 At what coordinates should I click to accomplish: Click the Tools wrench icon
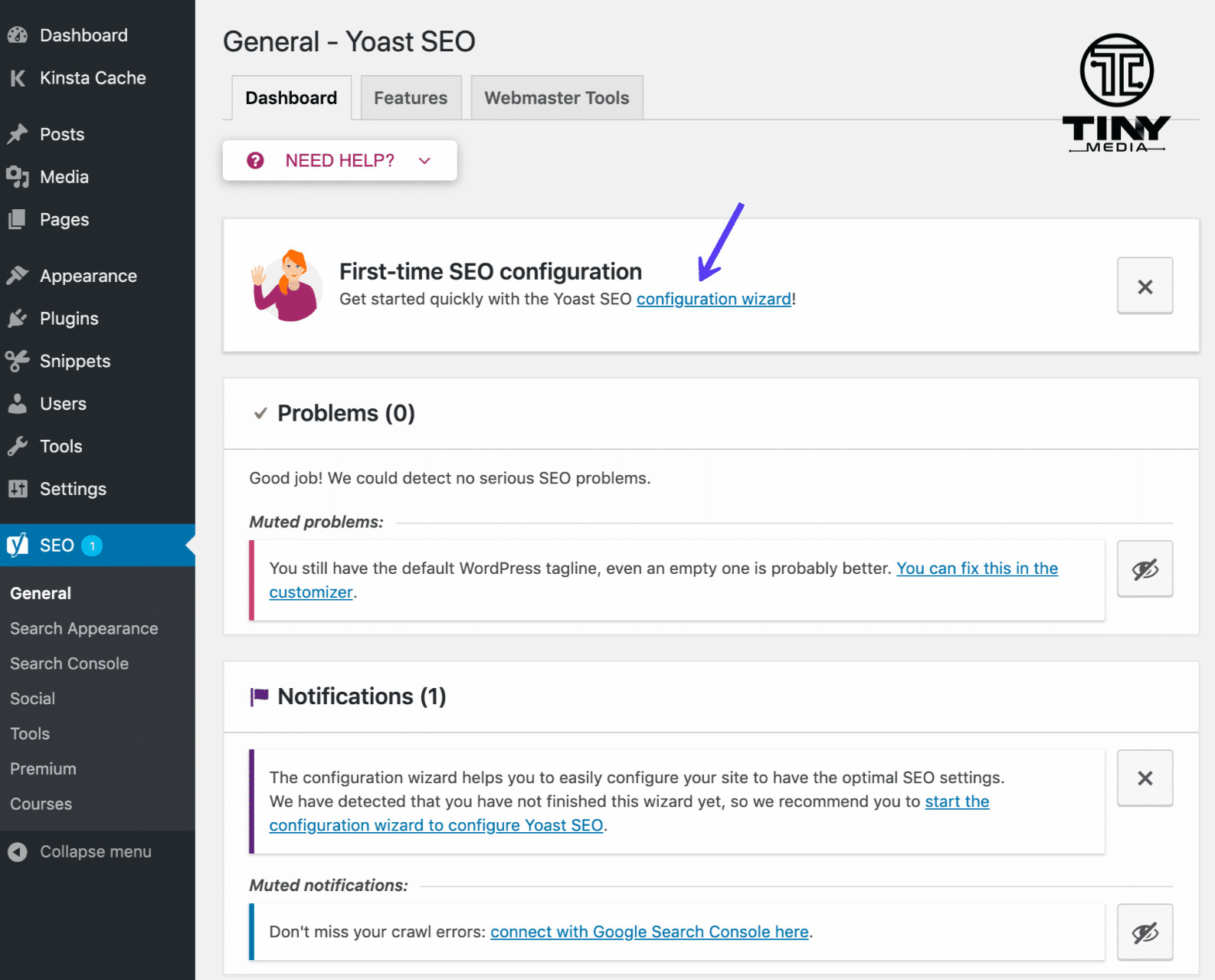[18, 447]
